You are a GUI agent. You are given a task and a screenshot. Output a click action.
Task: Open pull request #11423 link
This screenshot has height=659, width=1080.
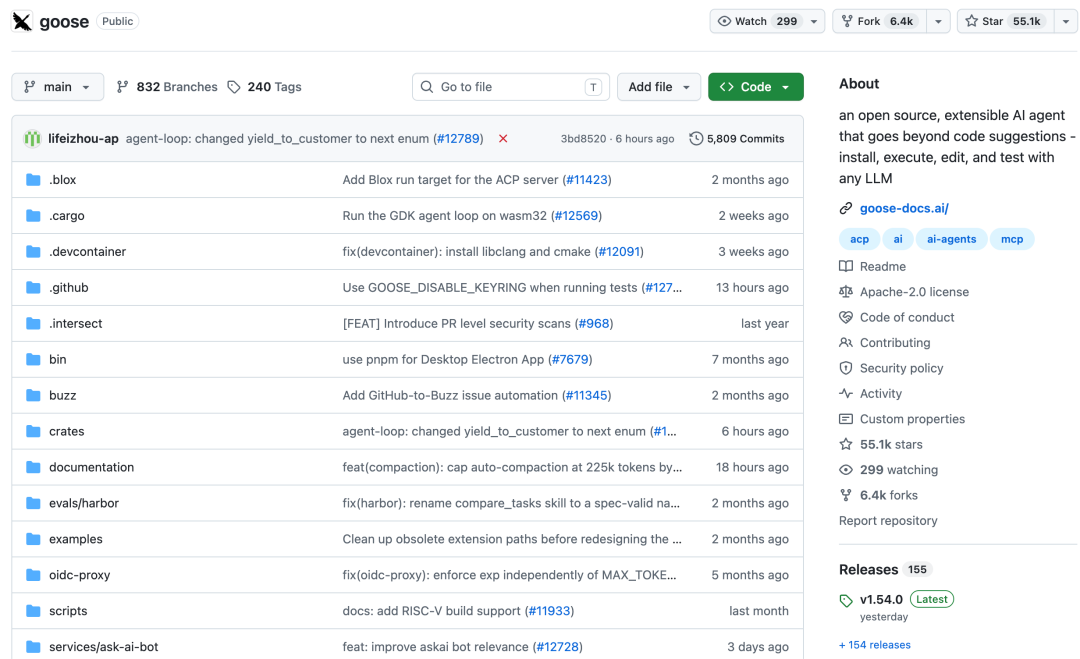tap(587, 180)
